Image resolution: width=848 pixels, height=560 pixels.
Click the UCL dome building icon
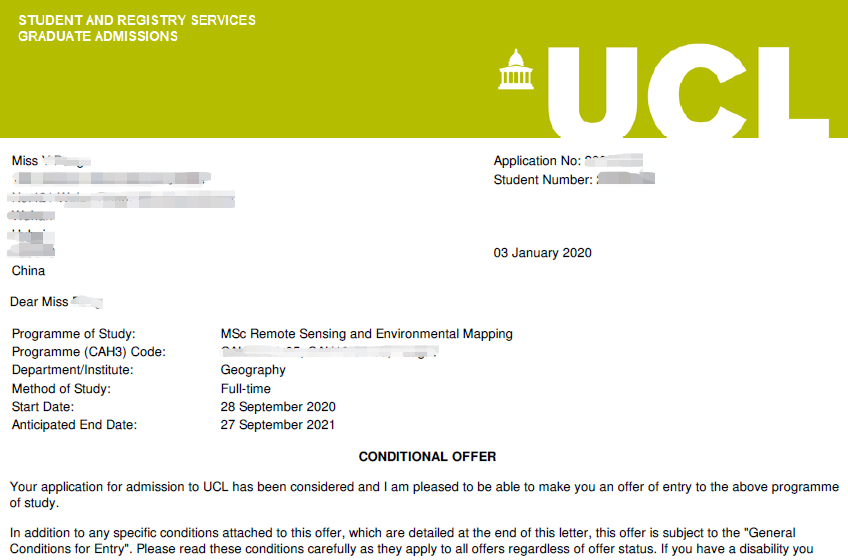pos(516,69)
